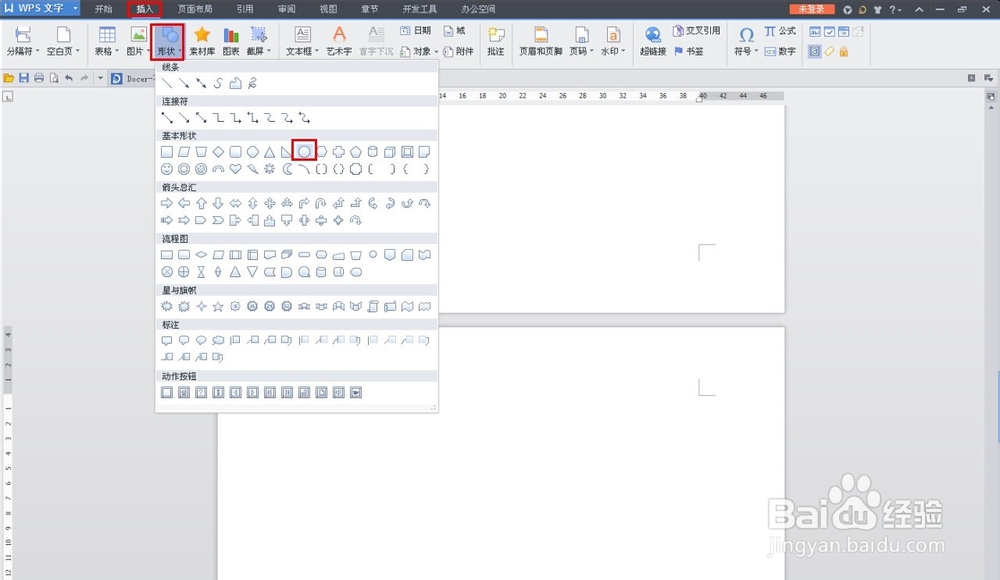Image resolution: width=1000 pixels, height=580 pixels.
Task: Insert a 公式 equation
Action: tap(781, 31)
